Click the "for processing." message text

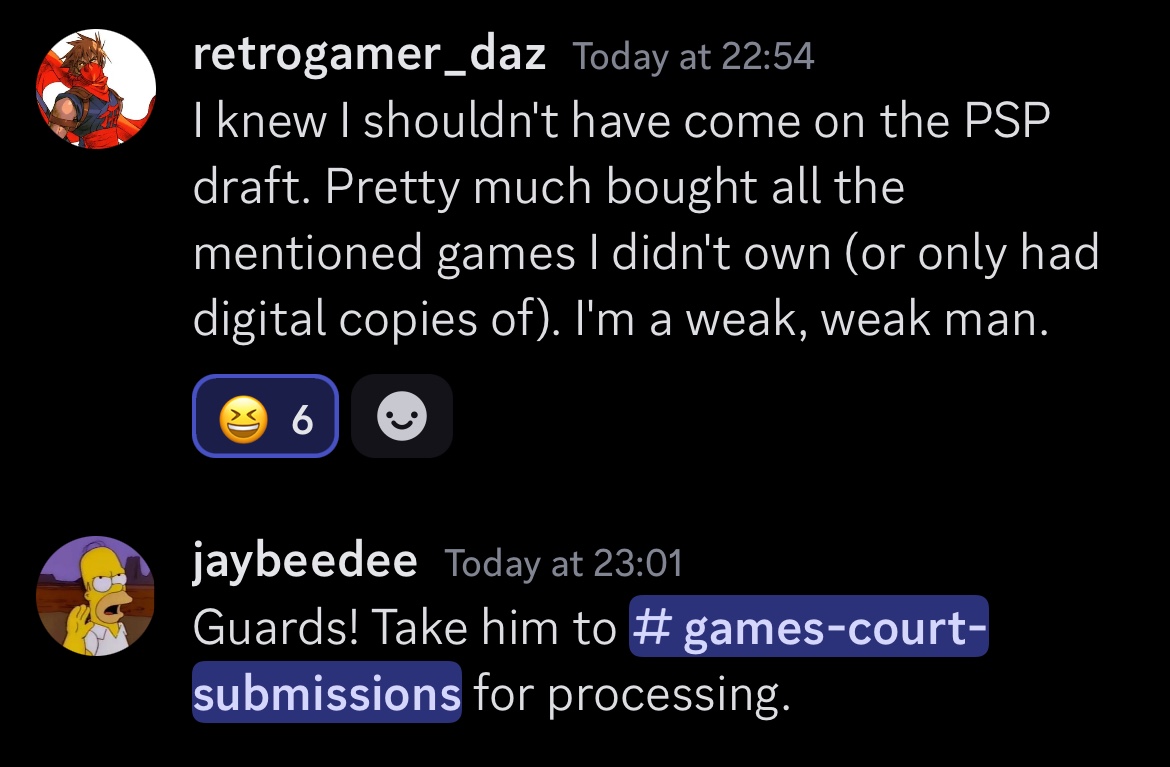coord(632,694)
